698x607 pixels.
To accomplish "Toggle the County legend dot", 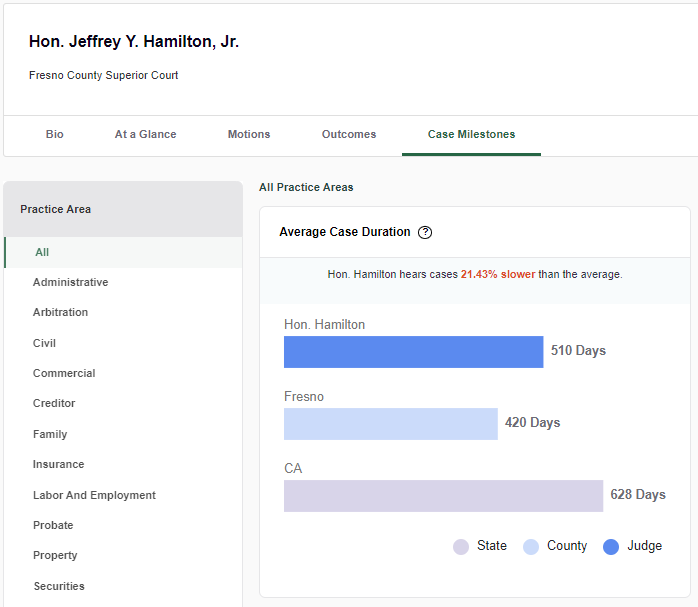I will click(531, 547).
